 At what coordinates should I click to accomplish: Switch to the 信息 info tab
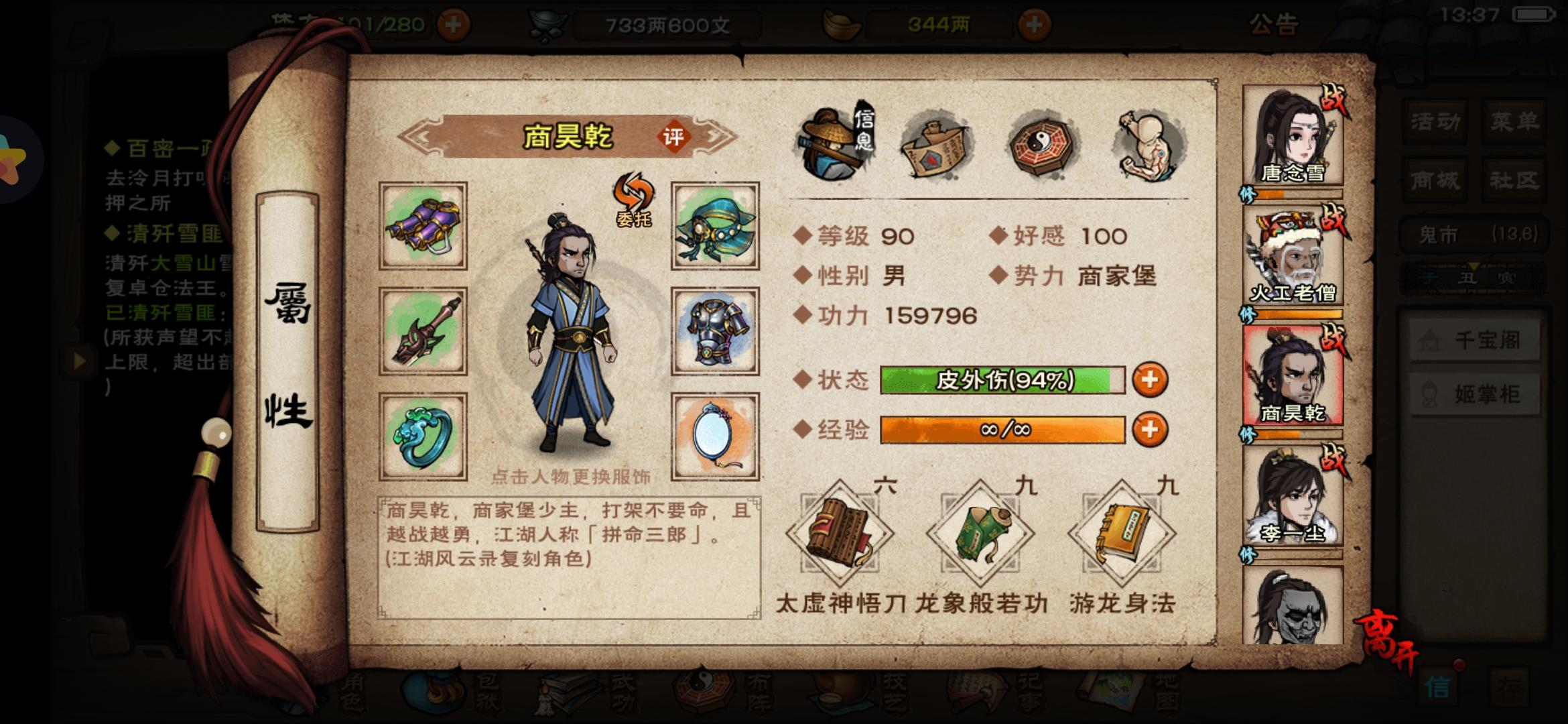pos(835,143)
